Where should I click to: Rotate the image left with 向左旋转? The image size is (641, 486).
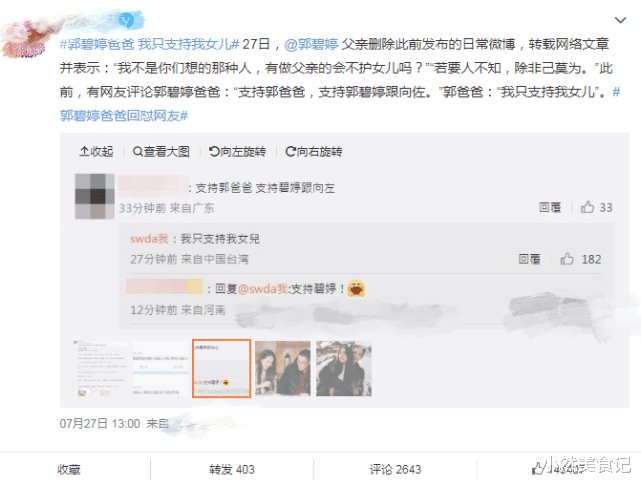pyautogui.click(x=237, y=152)
